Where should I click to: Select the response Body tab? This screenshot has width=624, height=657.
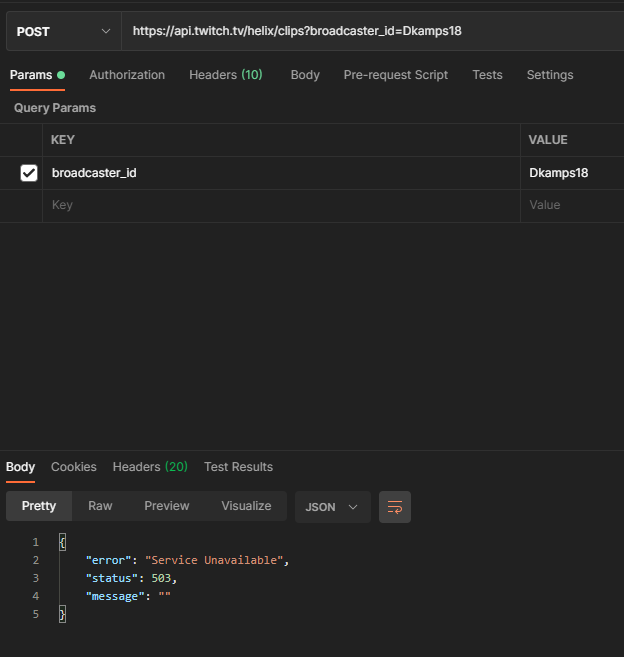coord(21,467)
